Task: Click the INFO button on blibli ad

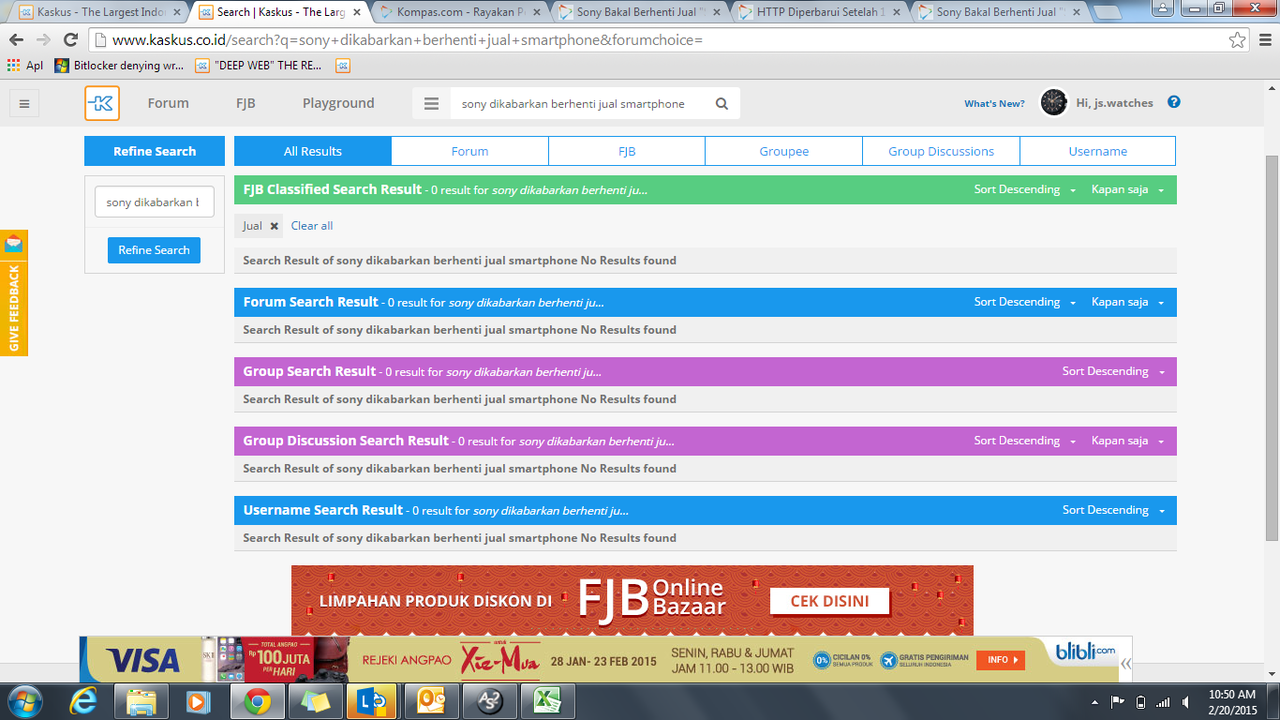Action: (x=1002, y=660)
